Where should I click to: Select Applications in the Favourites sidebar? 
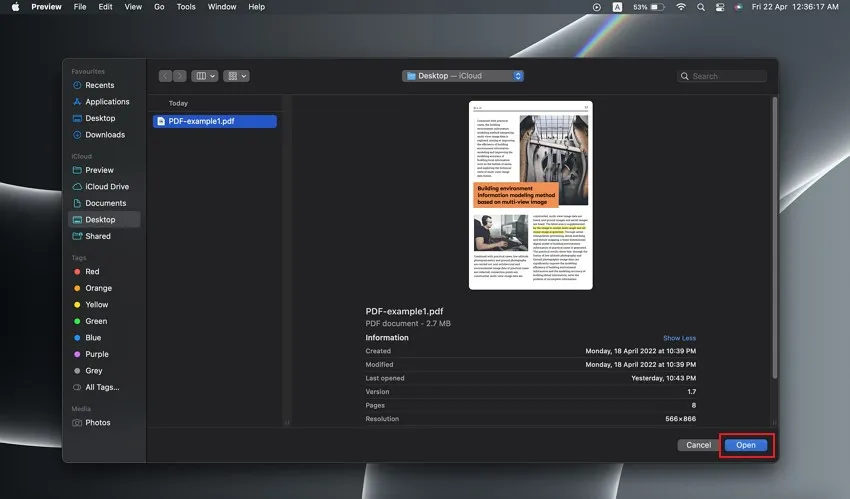107,102
